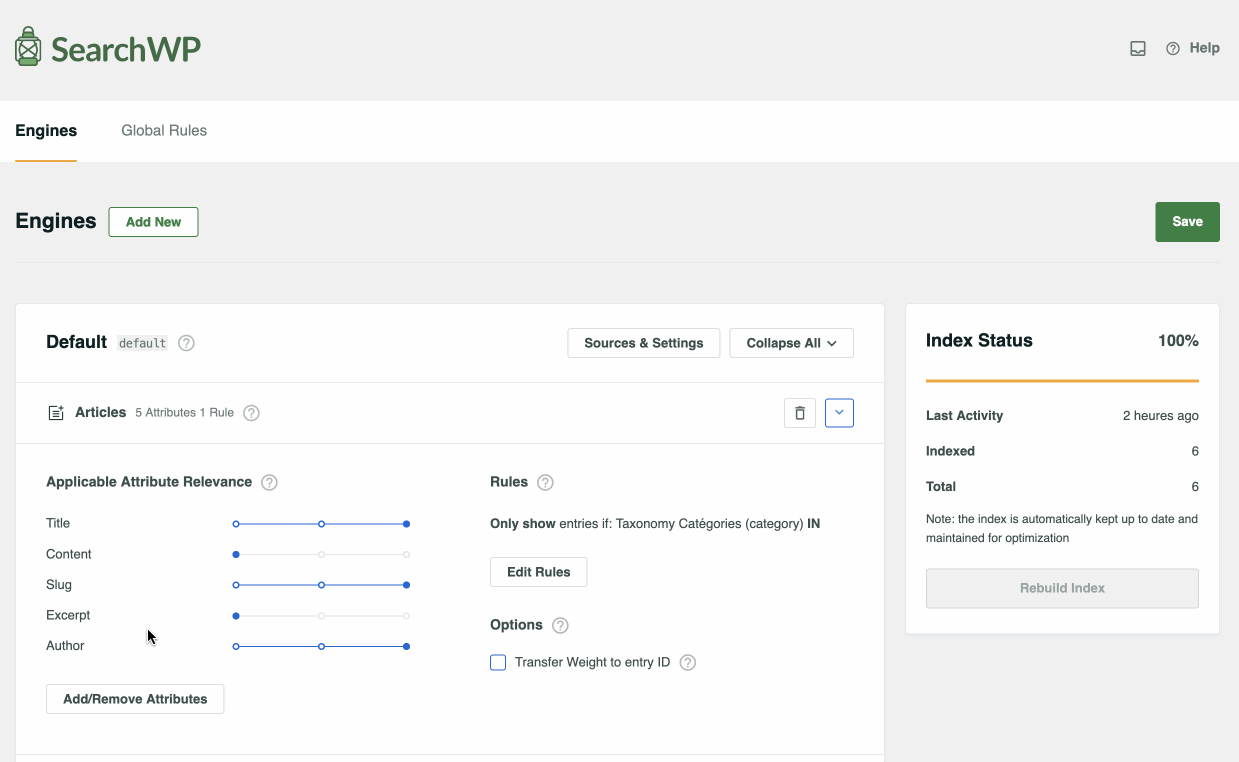
Task: Click the Help question mark icon
Action: (x=1173, y=48)
